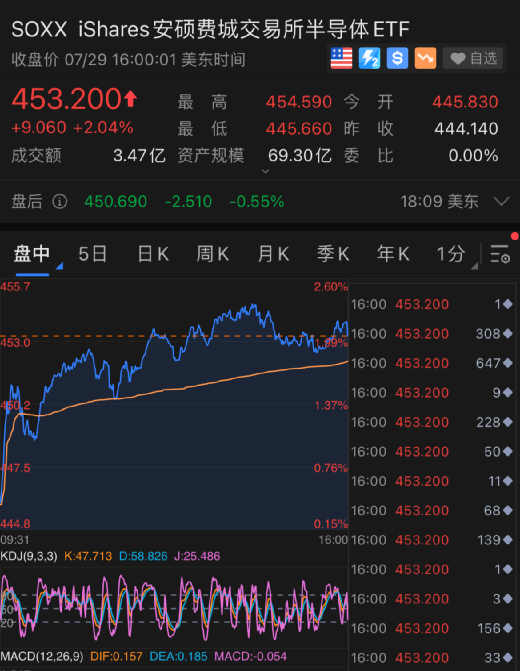Tap the diamond icon beside volume 3
The width and height of the screenshot is (520, 671).
[508, 599]
